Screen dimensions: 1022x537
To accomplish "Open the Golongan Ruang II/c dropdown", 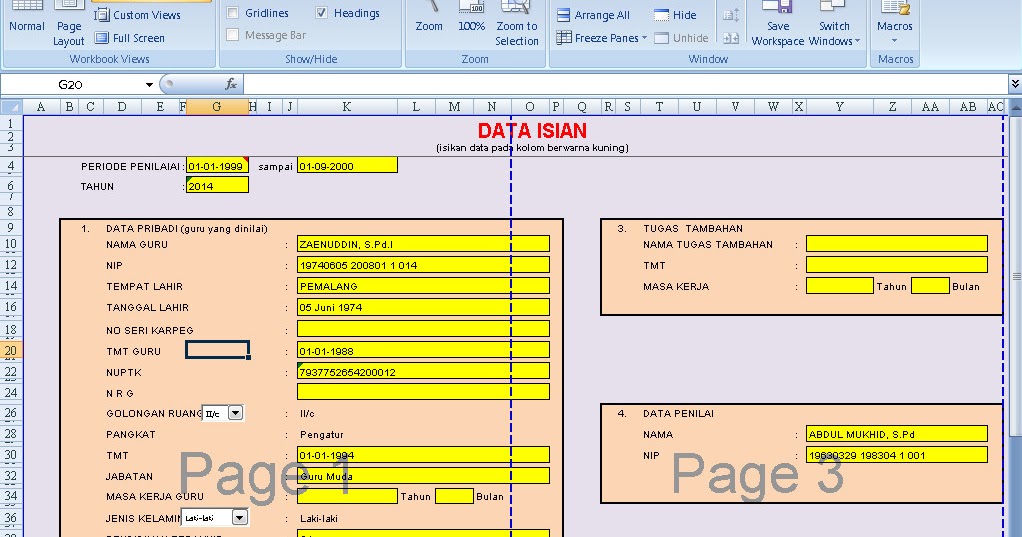I will tap(235, 413).
